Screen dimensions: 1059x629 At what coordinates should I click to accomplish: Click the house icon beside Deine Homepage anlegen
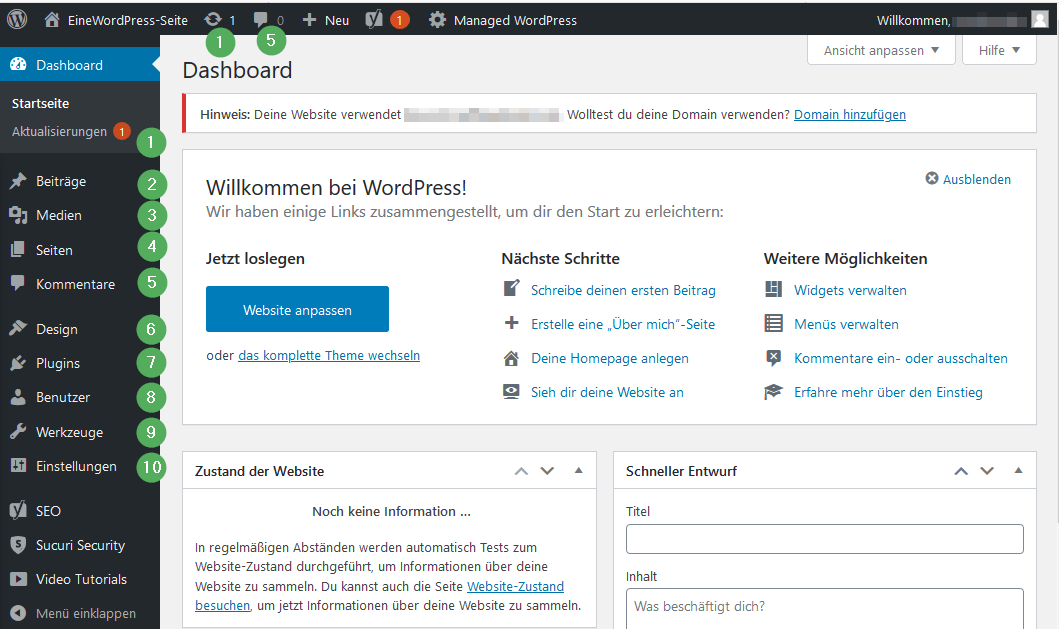pyautogui.click(x=511, y=358)
